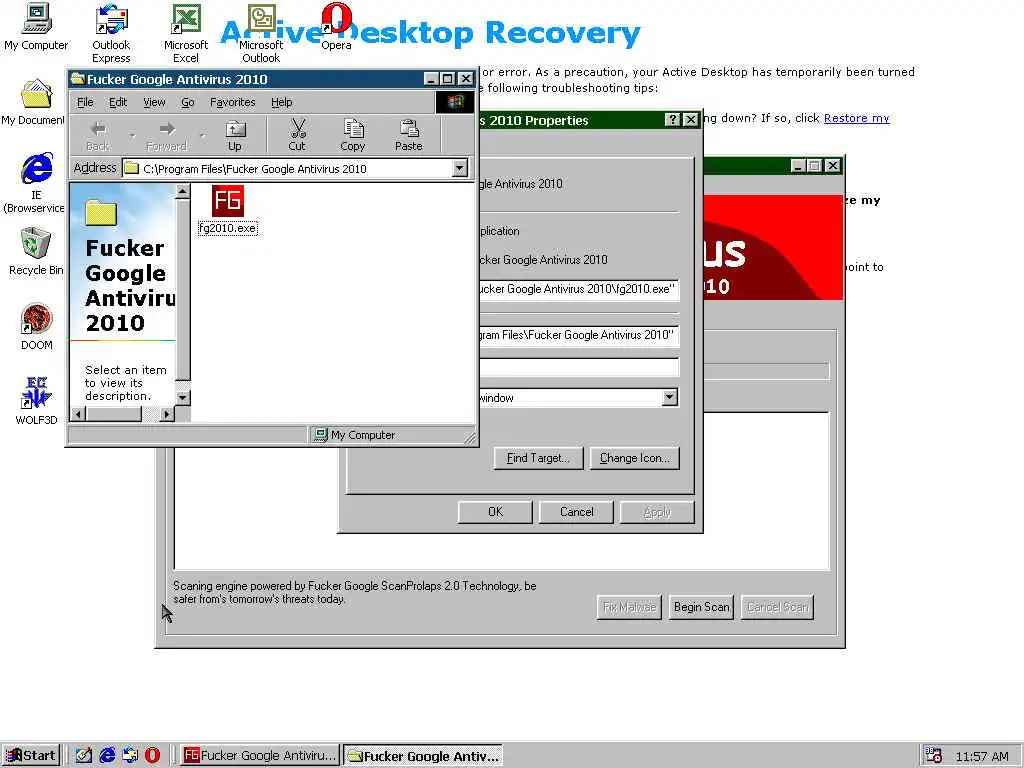Viewport: 1024px width, 768px height.
Task: Click the system tray scheduler icon
Action: (934, 756)
